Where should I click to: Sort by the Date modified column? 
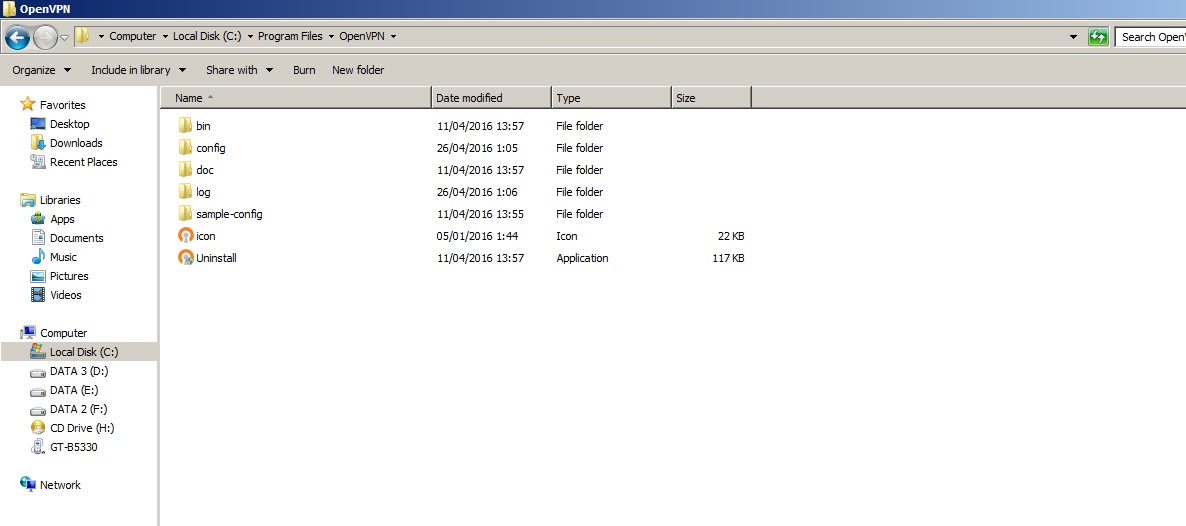(x=492, y=98)
